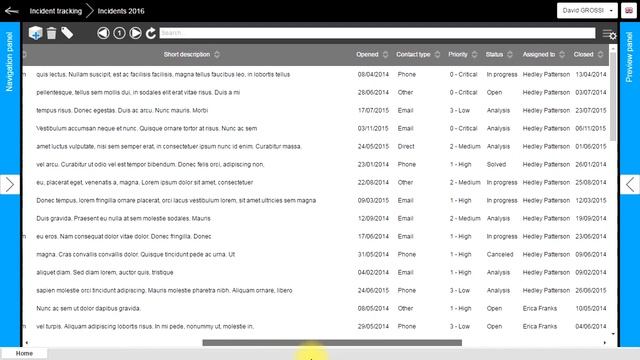Open the David GROSSI user dropdown

pyautogui.click(x=587, y=11)
